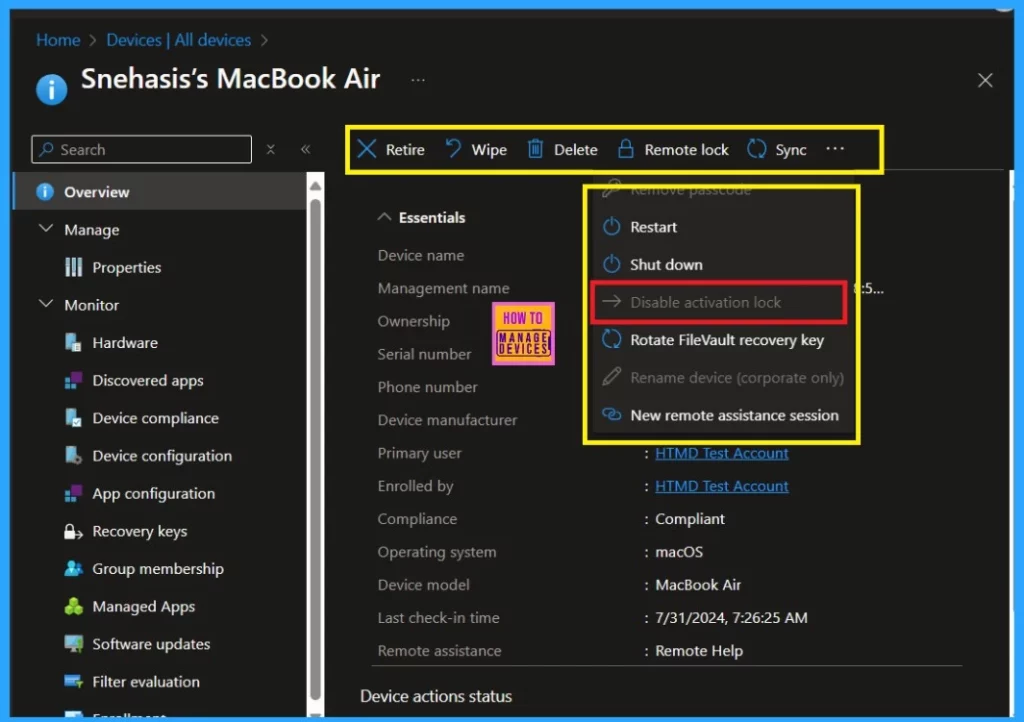Click the 7/31/2024, 7:26:25 AM check-in time
This screenshot has width=1024, height=722.
[x=731, y=618]
